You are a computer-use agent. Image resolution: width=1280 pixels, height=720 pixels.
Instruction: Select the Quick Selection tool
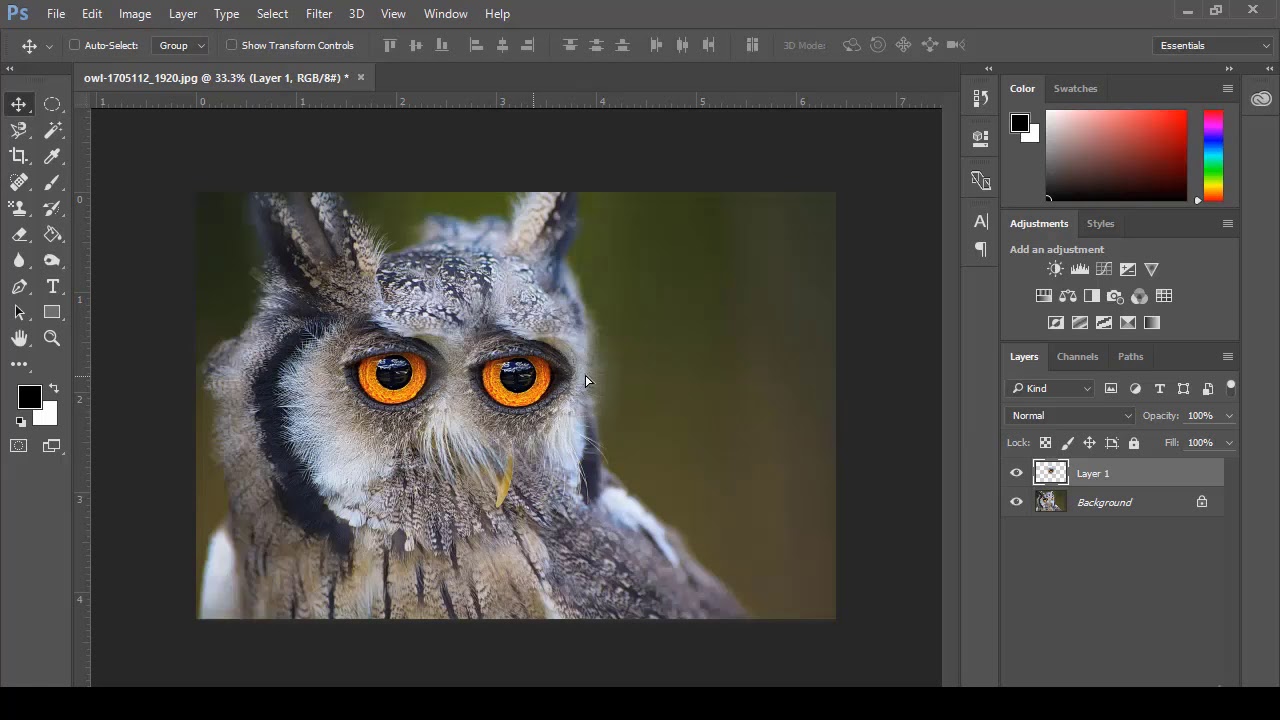tap(19, 130)
